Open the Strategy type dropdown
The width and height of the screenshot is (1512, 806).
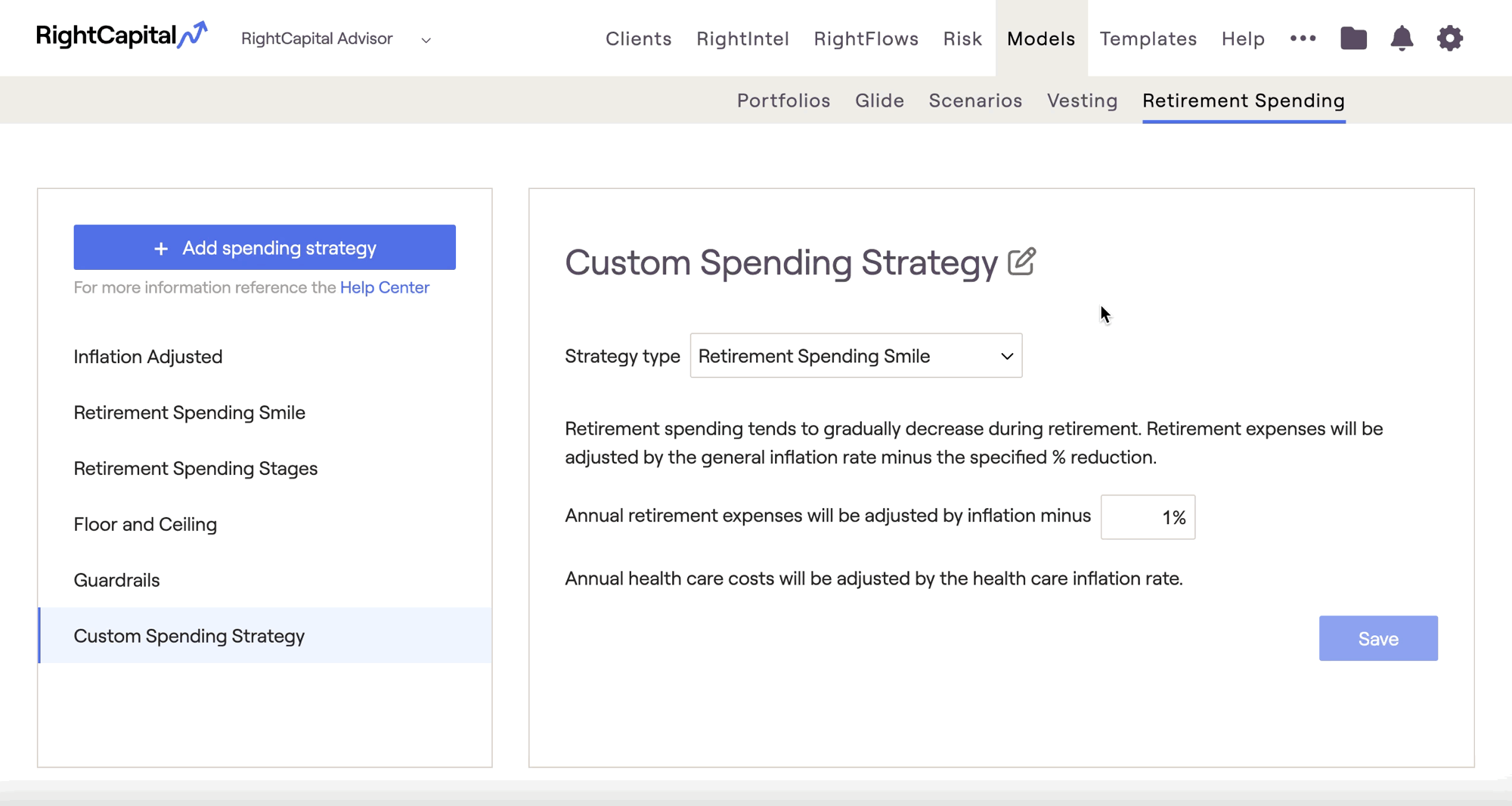856,355
